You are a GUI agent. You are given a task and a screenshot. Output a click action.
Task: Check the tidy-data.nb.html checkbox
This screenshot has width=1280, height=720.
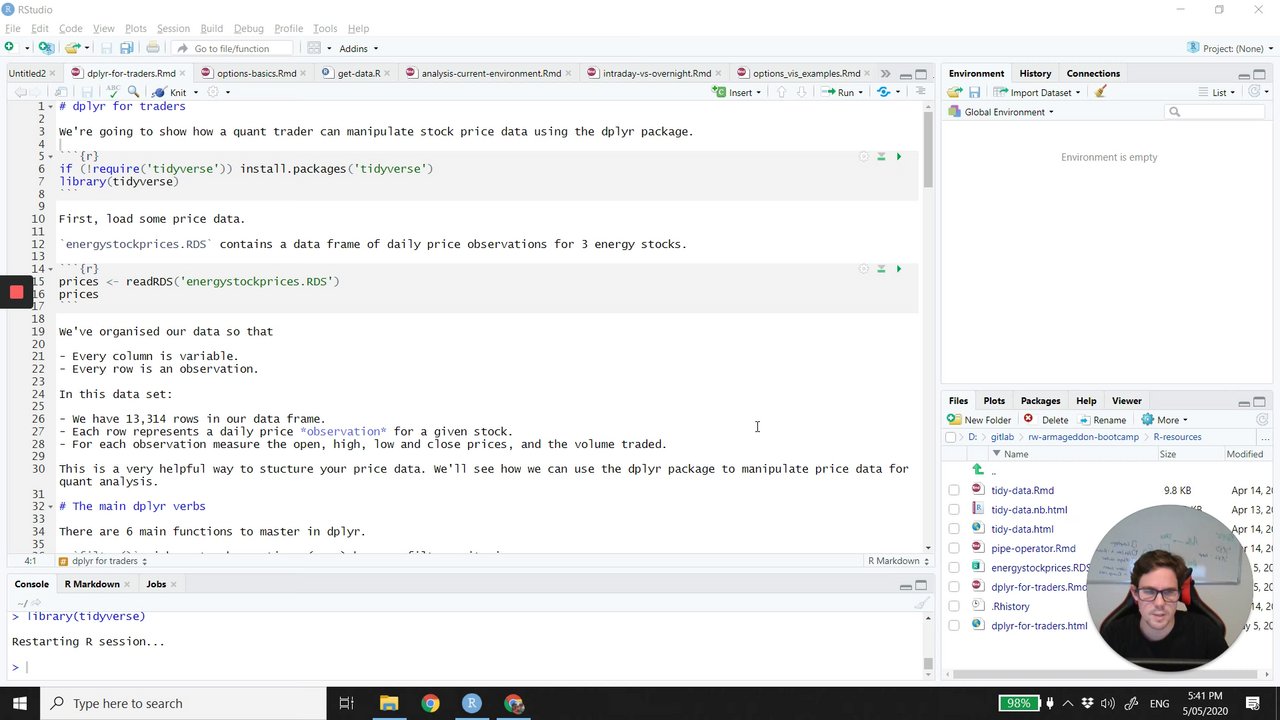953,510
